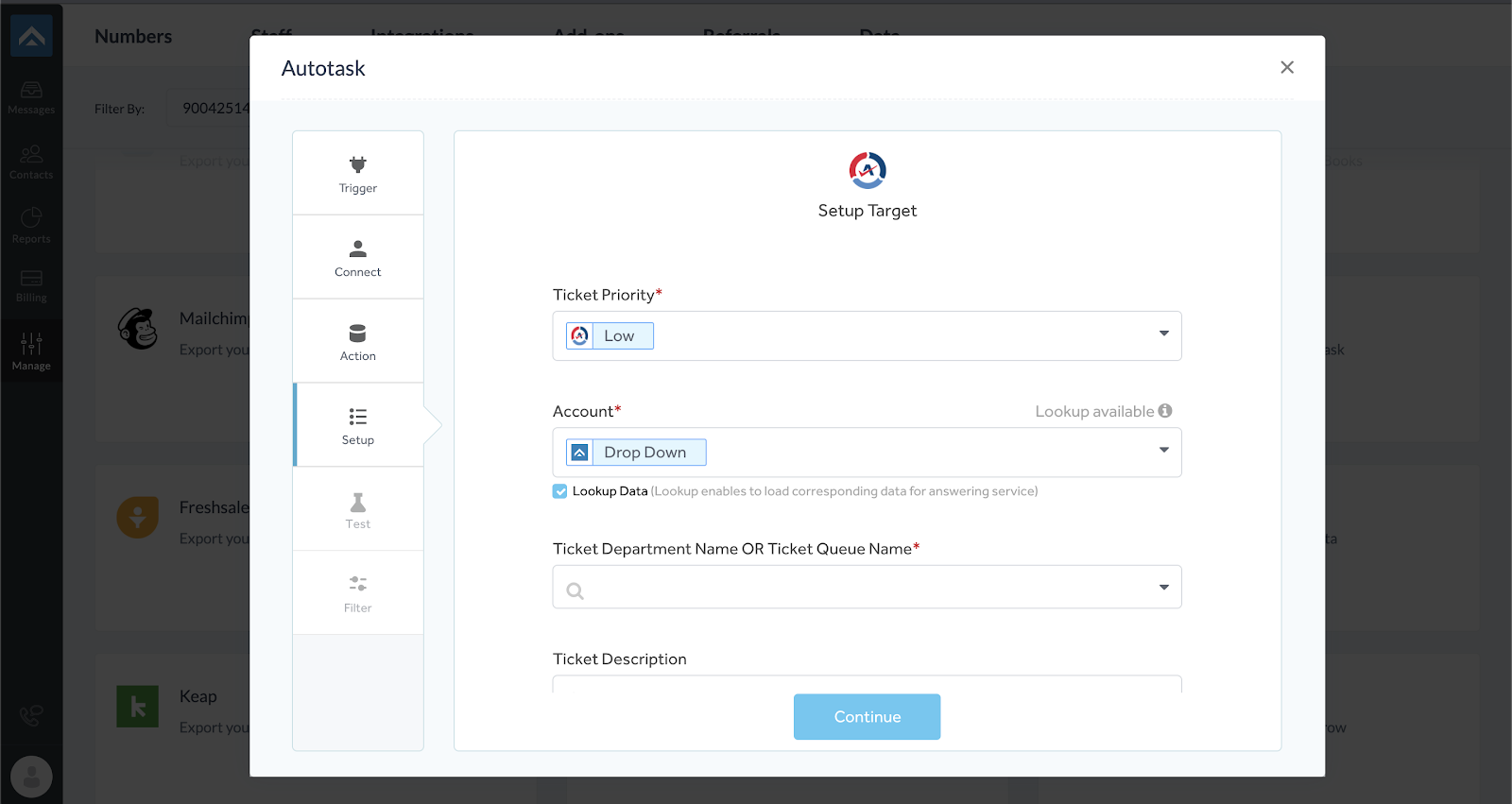Image resolution: width=1512 pixels, height=804 pixels.
Task: Click the plug icon on Trigger step
Action: pyautogui.click(x=358, y=164)
